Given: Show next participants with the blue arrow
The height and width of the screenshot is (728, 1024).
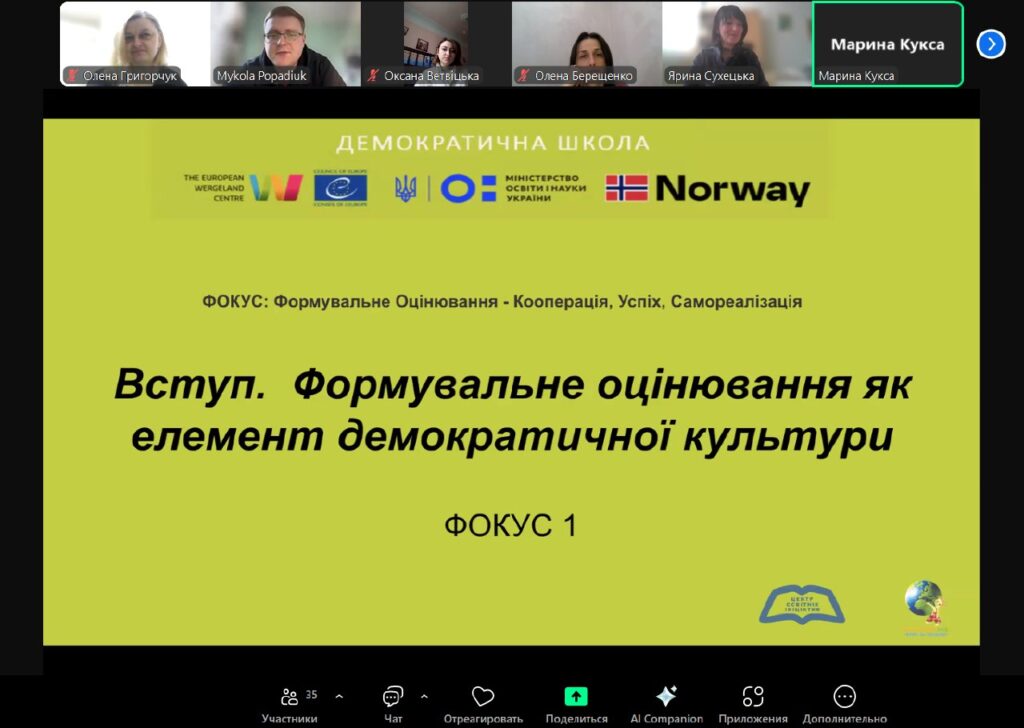Looking at the screenshot, I should click(x=991, y=44).
